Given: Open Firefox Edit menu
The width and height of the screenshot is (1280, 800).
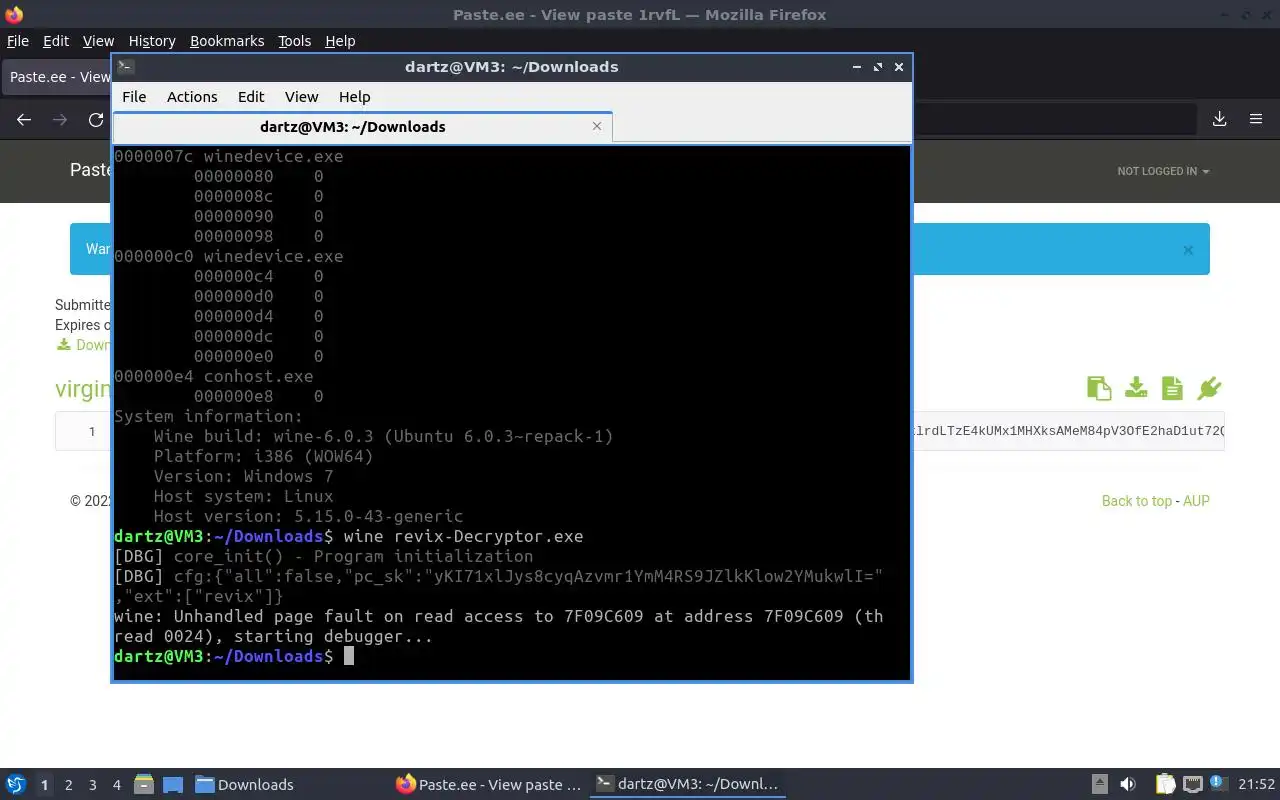Looking at the screenshot, I should [x=56, y=41].
